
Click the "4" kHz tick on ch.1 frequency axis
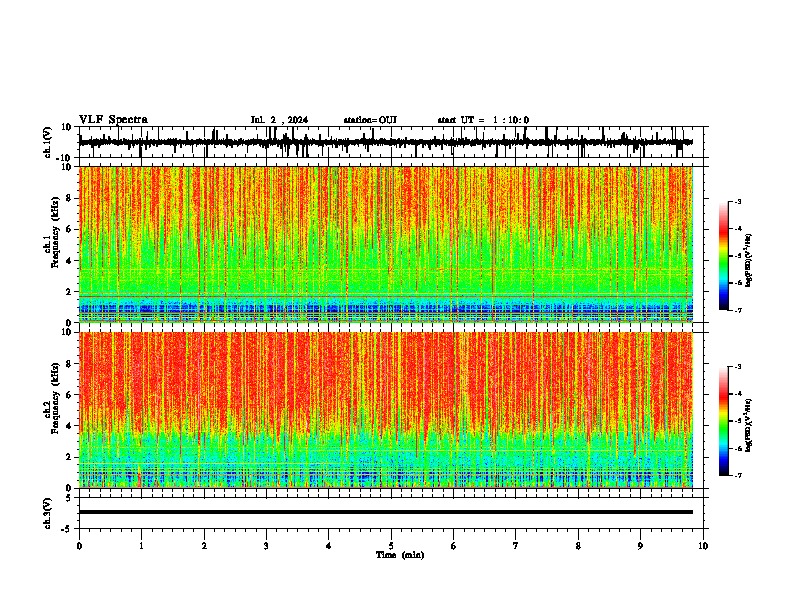70,261
